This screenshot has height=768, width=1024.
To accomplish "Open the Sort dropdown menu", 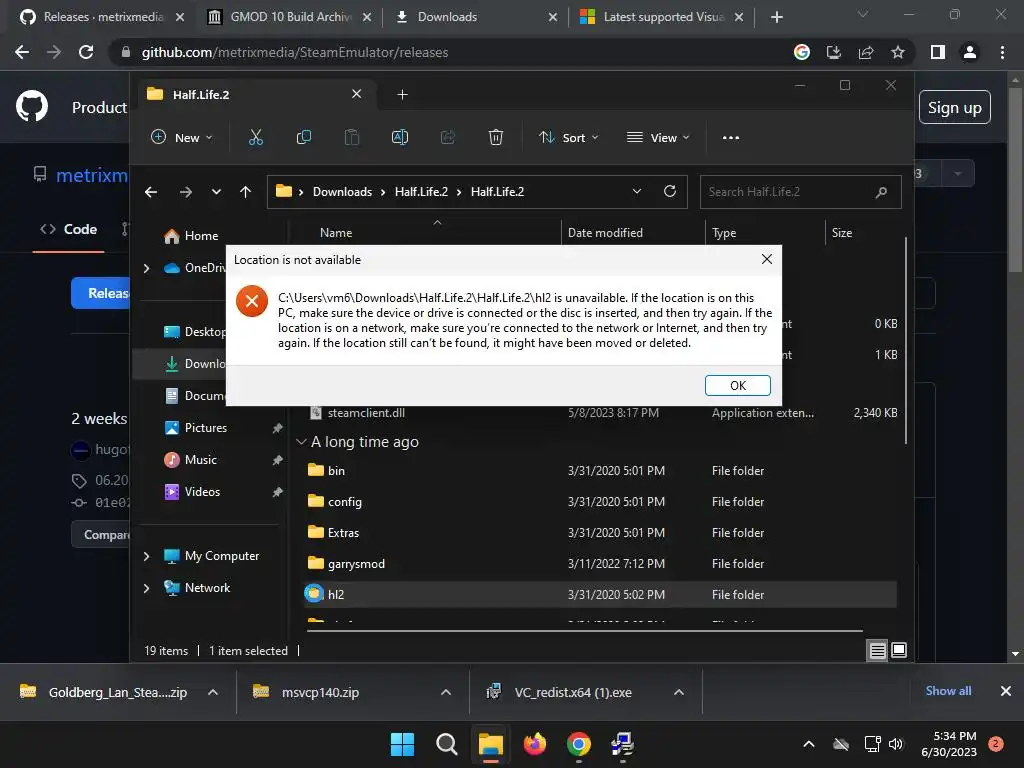I will [x=568, y=137].
